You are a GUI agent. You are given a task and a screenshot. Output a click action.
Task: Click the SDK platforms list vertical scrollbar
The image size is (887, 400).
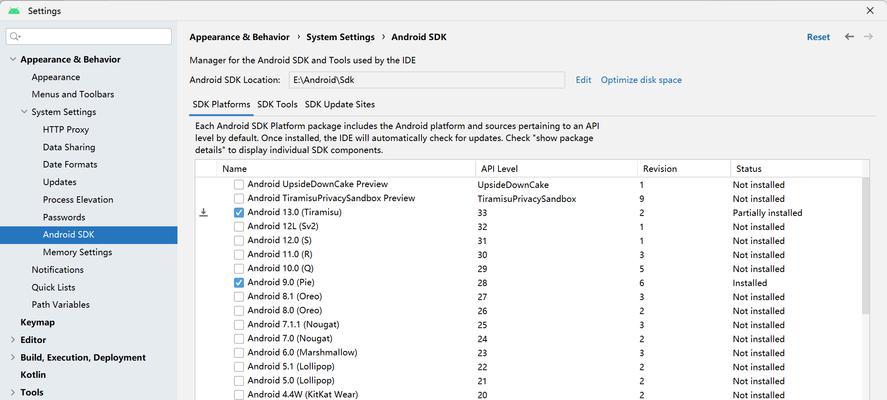tap(866, 246)
